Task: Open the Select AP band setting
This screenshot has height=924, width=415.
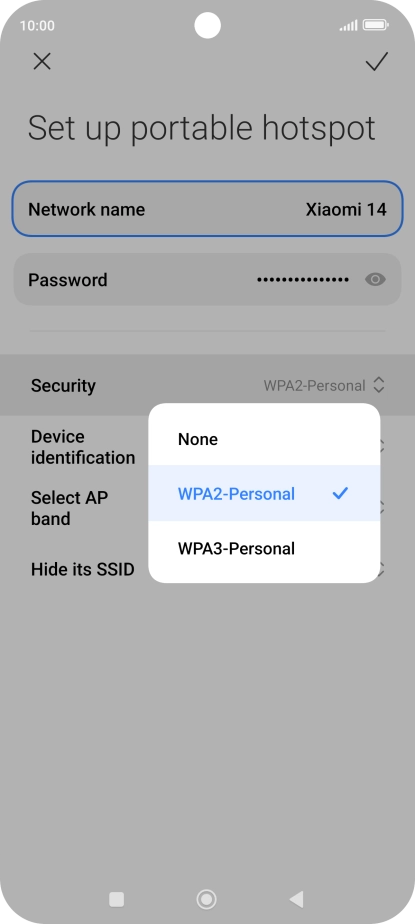Action: click(70, 508)
